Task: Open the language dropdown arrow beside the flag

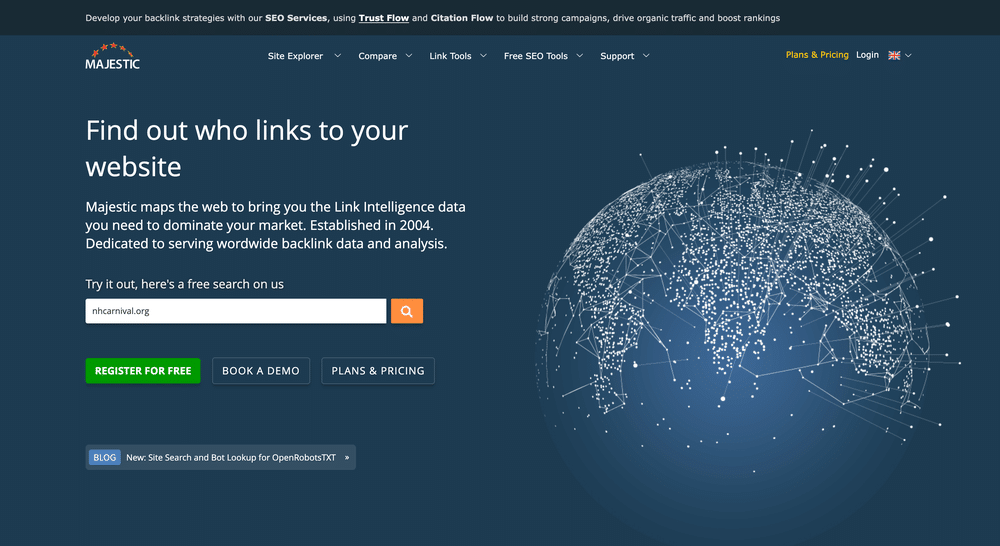Action: click(x=908, y=55)
